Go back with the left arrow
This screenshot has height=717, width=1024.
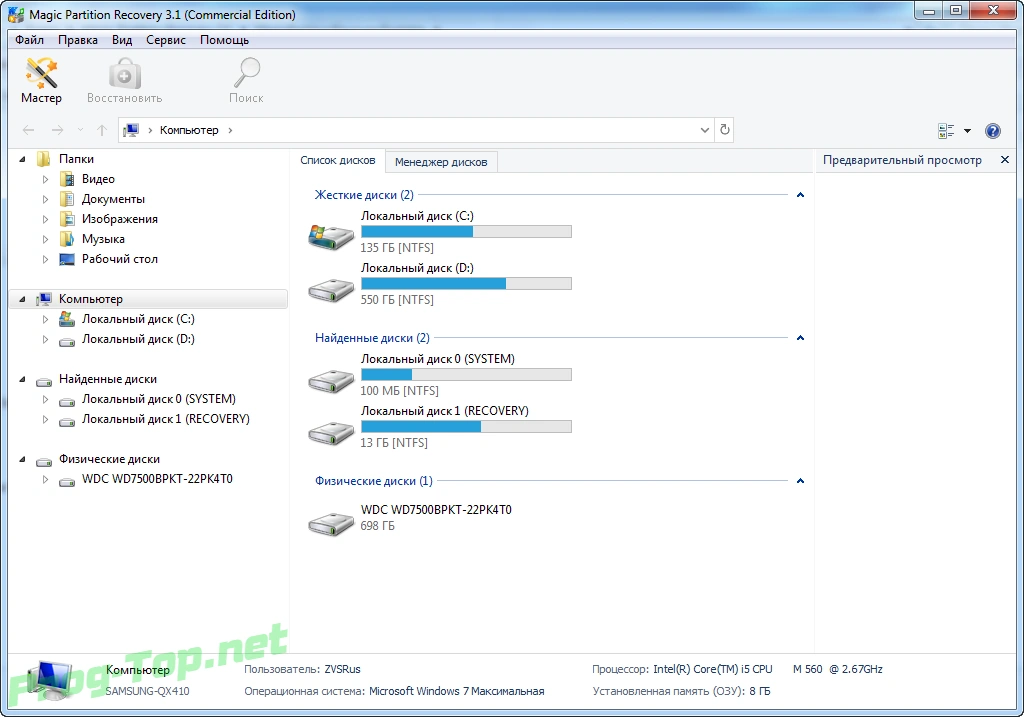pyautogui.click(x=28, y=130)
